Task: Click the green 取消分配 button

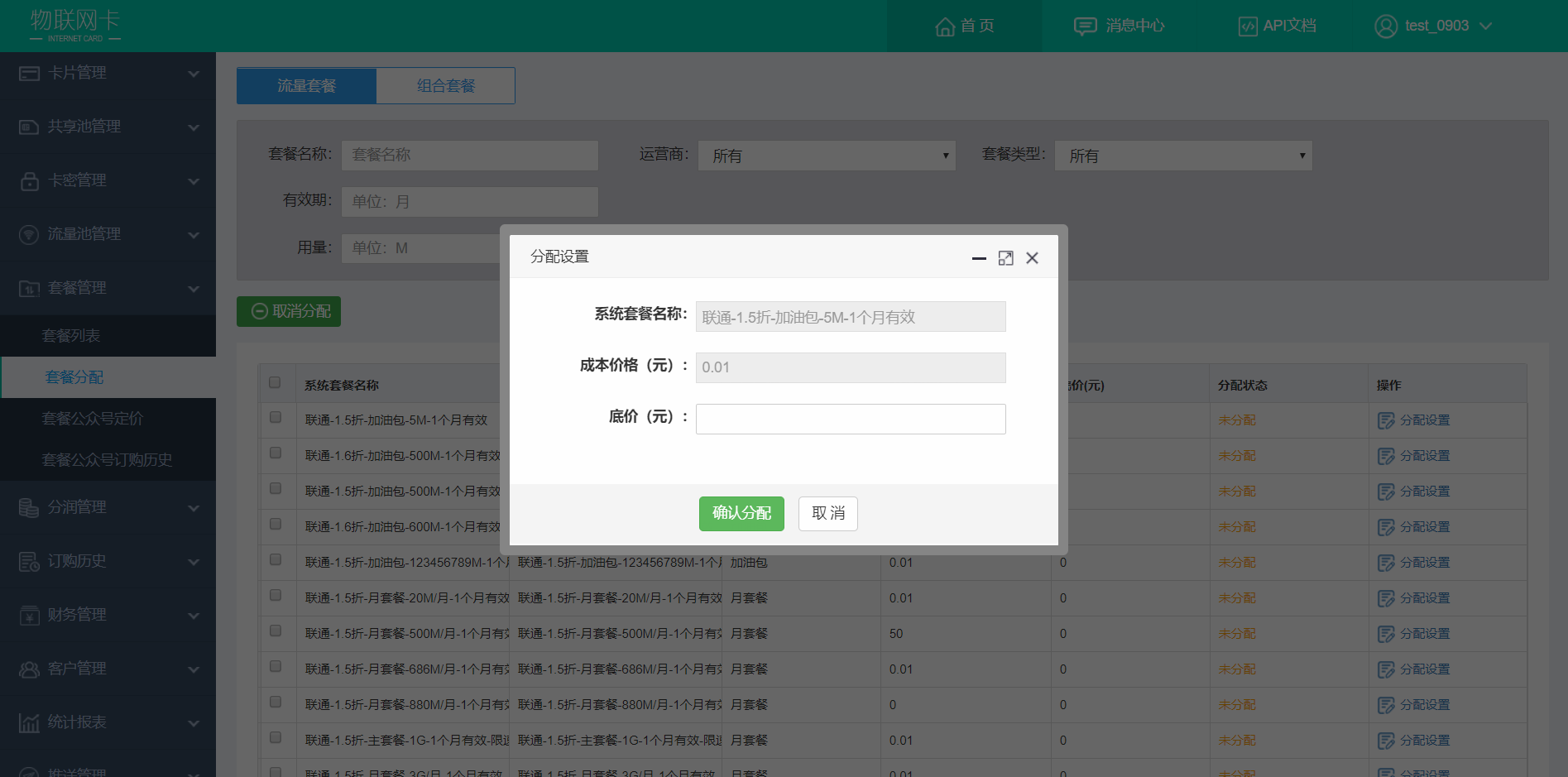Action: click(289, 312)
